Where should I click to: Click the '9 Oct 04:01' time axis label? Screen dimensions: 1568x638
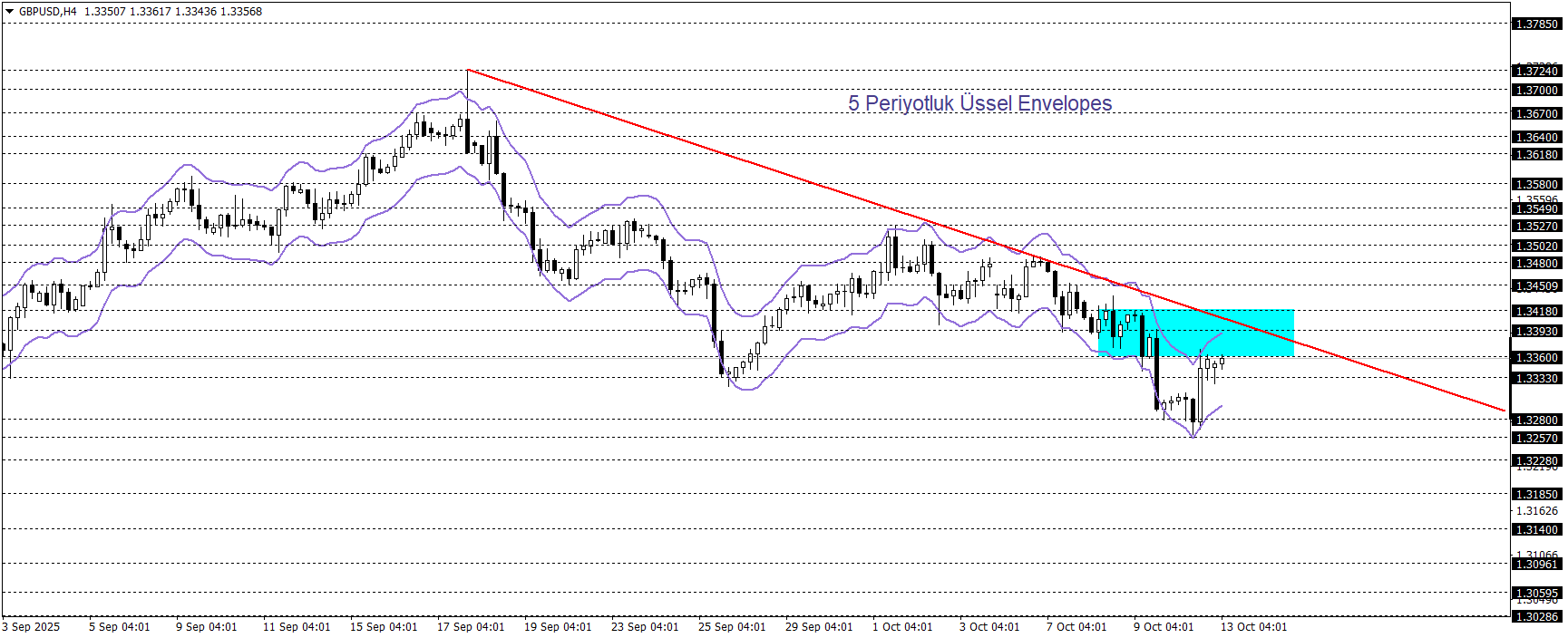click(x=1164, y=627)
